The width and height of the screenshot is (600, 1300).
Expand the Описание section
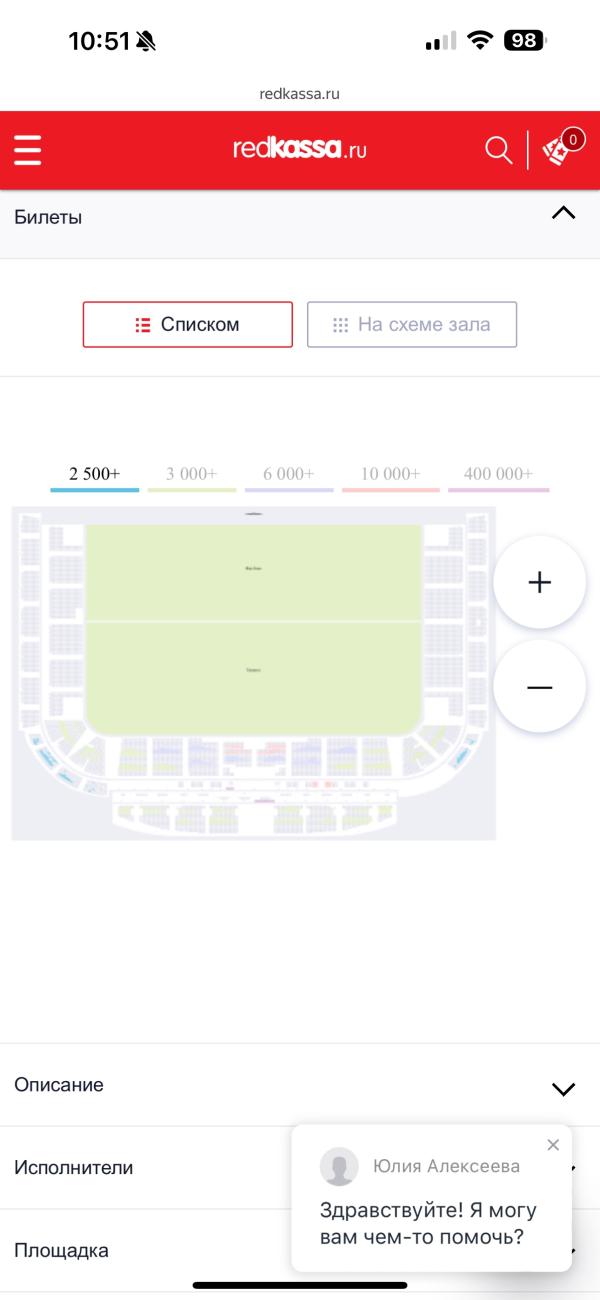300,1085
